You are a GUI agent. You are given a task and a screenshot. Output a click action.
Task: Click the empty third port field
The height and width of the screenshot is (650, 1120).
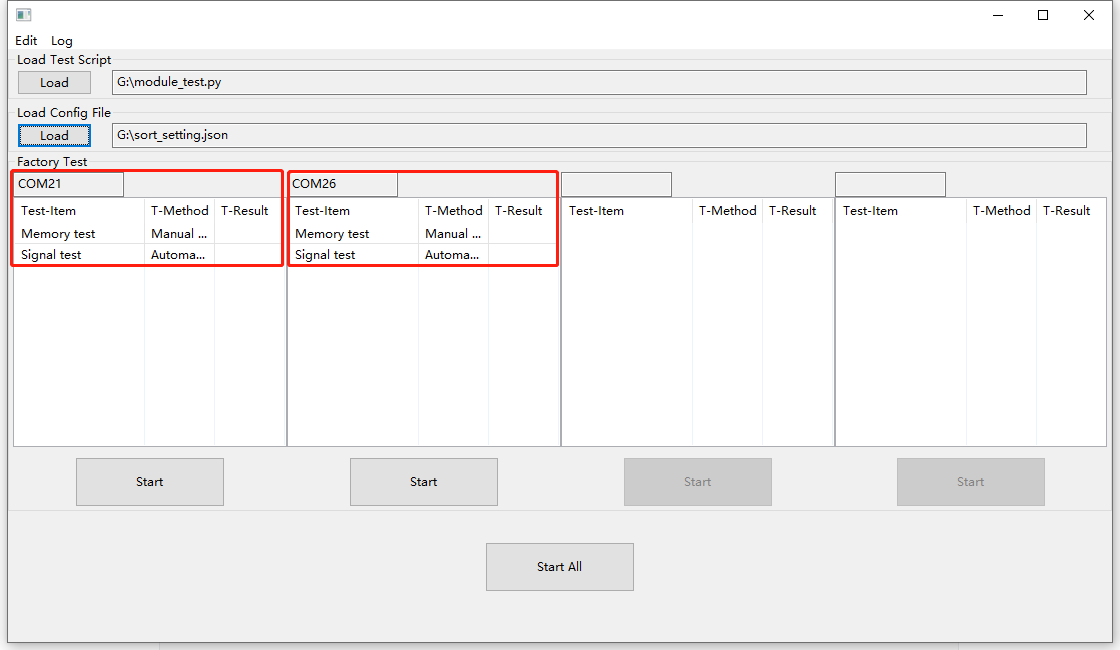tap(616, 184)
